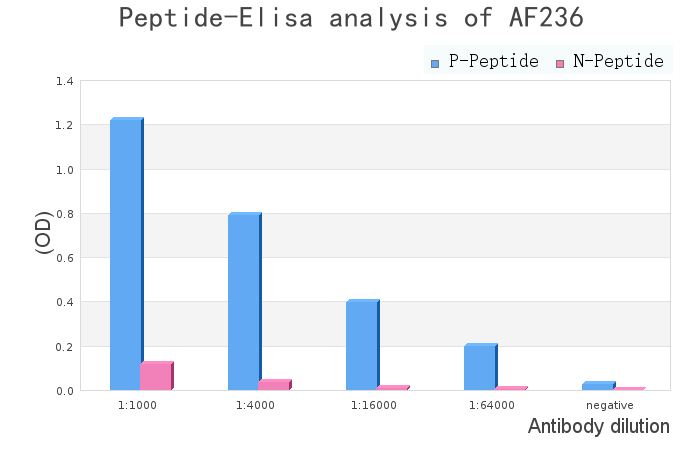Click the blue P-Peptide bar at 1:4000
The width and height of the screenshot is (700, 450).
tap(244, 302)
